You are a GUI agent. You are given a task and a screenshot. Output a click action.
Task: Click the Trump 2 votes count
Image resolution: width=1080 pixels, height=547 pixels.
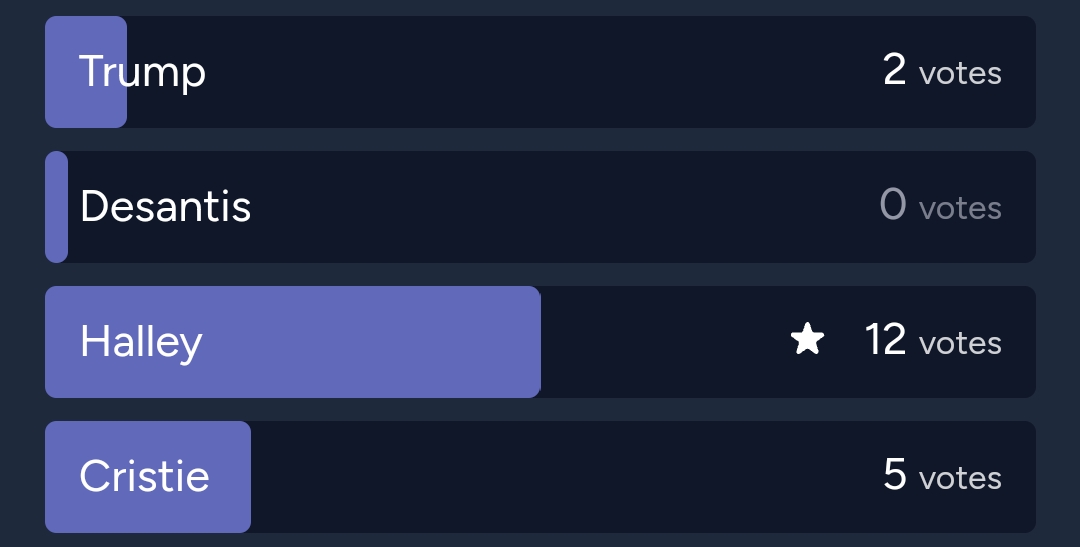point(942,71)
